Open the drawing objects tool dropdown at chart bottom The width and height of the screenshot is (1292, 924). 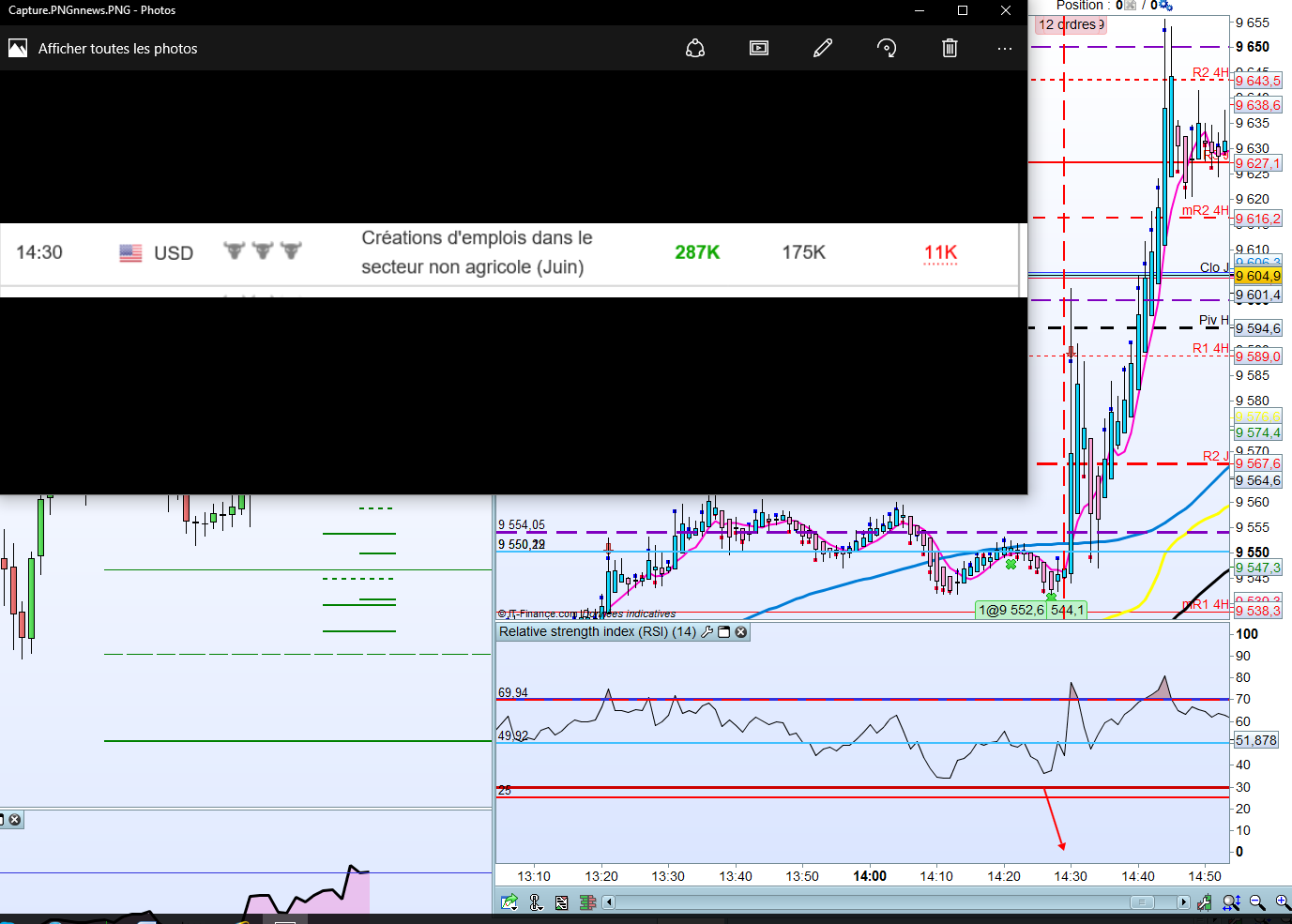tap(537, 902)
